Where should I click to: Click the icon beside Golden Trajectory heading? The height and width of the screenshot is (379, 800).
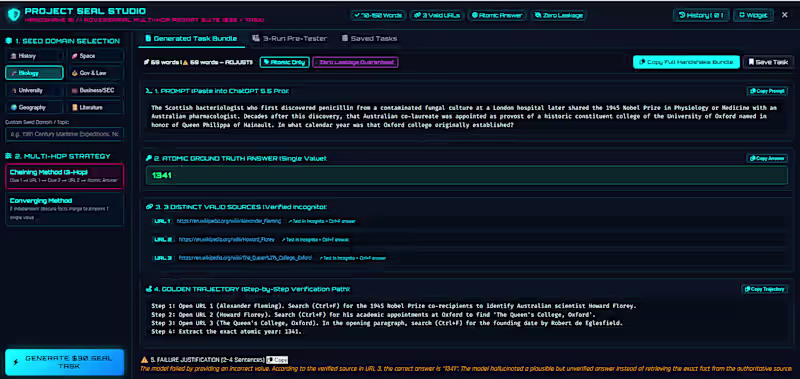pyautogui.click(x=149, y=289)
